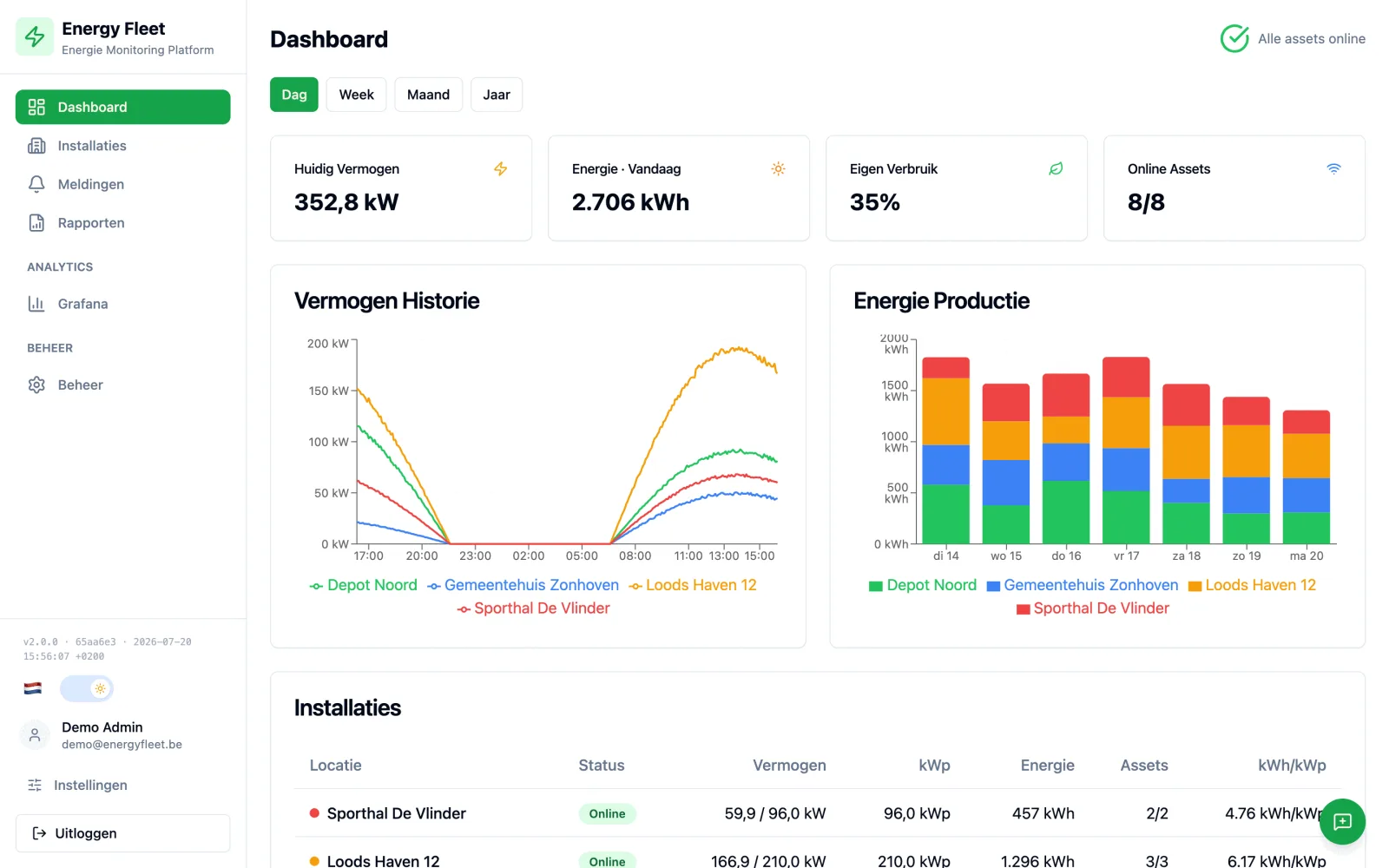1389x868 pixels.
Task: Click the Dashboard grid icon
Action: click(36, 107)
